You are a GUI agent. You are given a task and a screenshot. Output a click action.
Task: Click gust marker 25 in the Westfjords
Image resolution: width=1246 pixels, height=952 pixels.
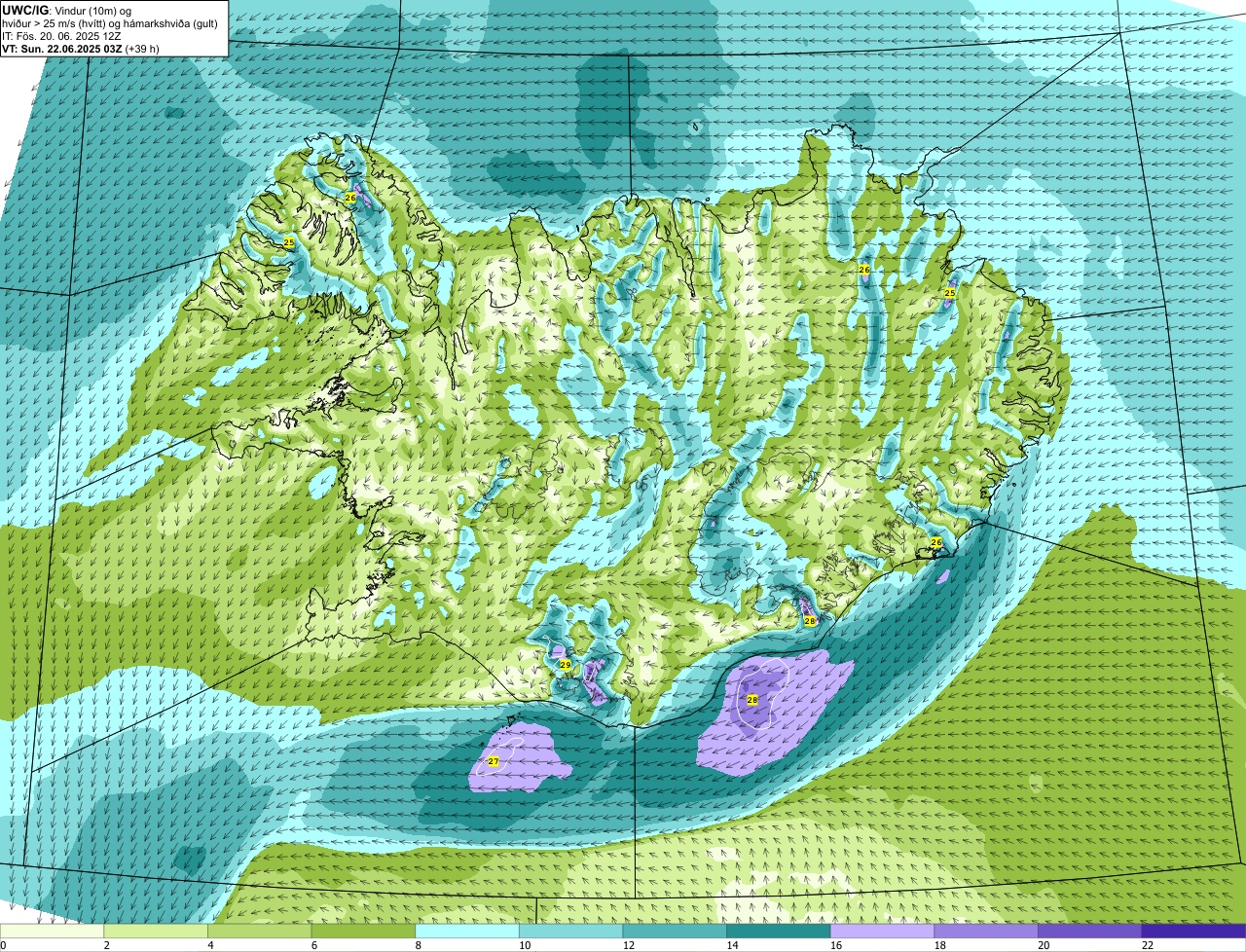click(289, 242)
